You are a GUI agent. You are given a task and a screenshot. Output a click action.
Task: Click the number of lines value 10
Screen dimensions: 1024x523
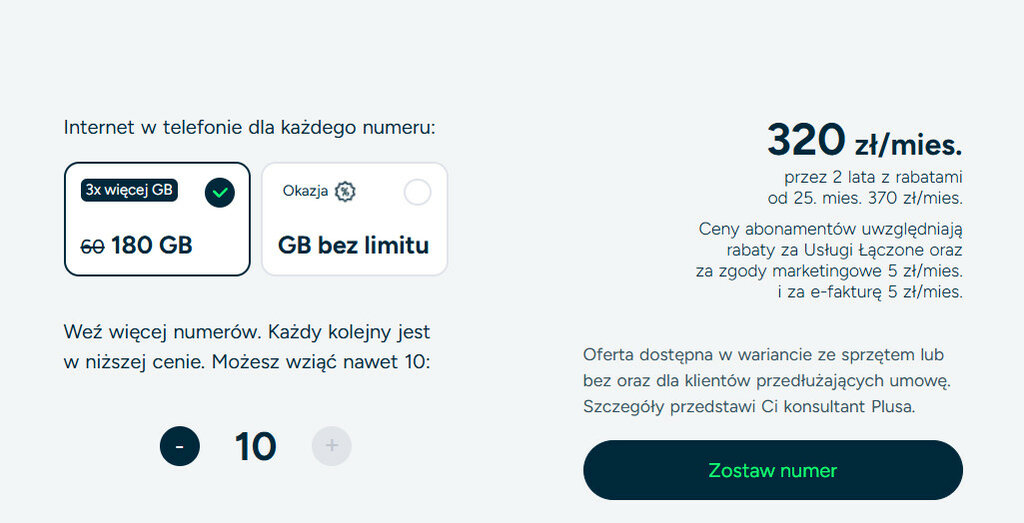(255, 446)
